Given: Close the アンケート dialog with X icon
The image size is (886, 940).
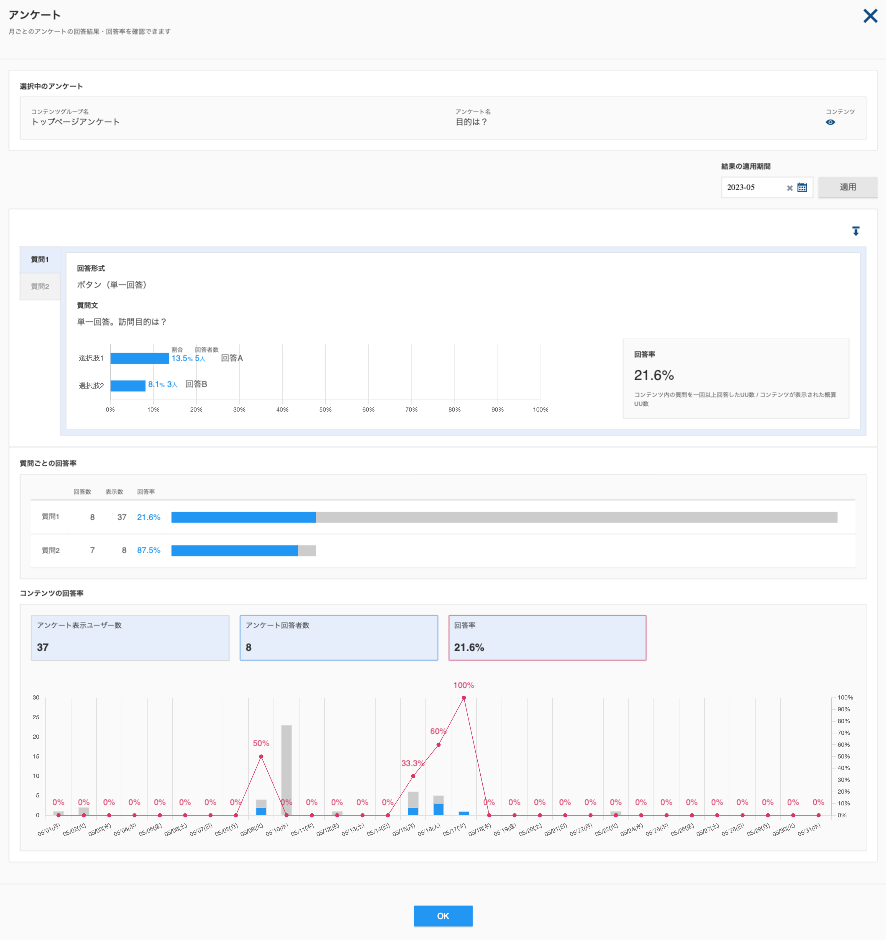Looking at the screenshot, I should [x=870, y=16].
